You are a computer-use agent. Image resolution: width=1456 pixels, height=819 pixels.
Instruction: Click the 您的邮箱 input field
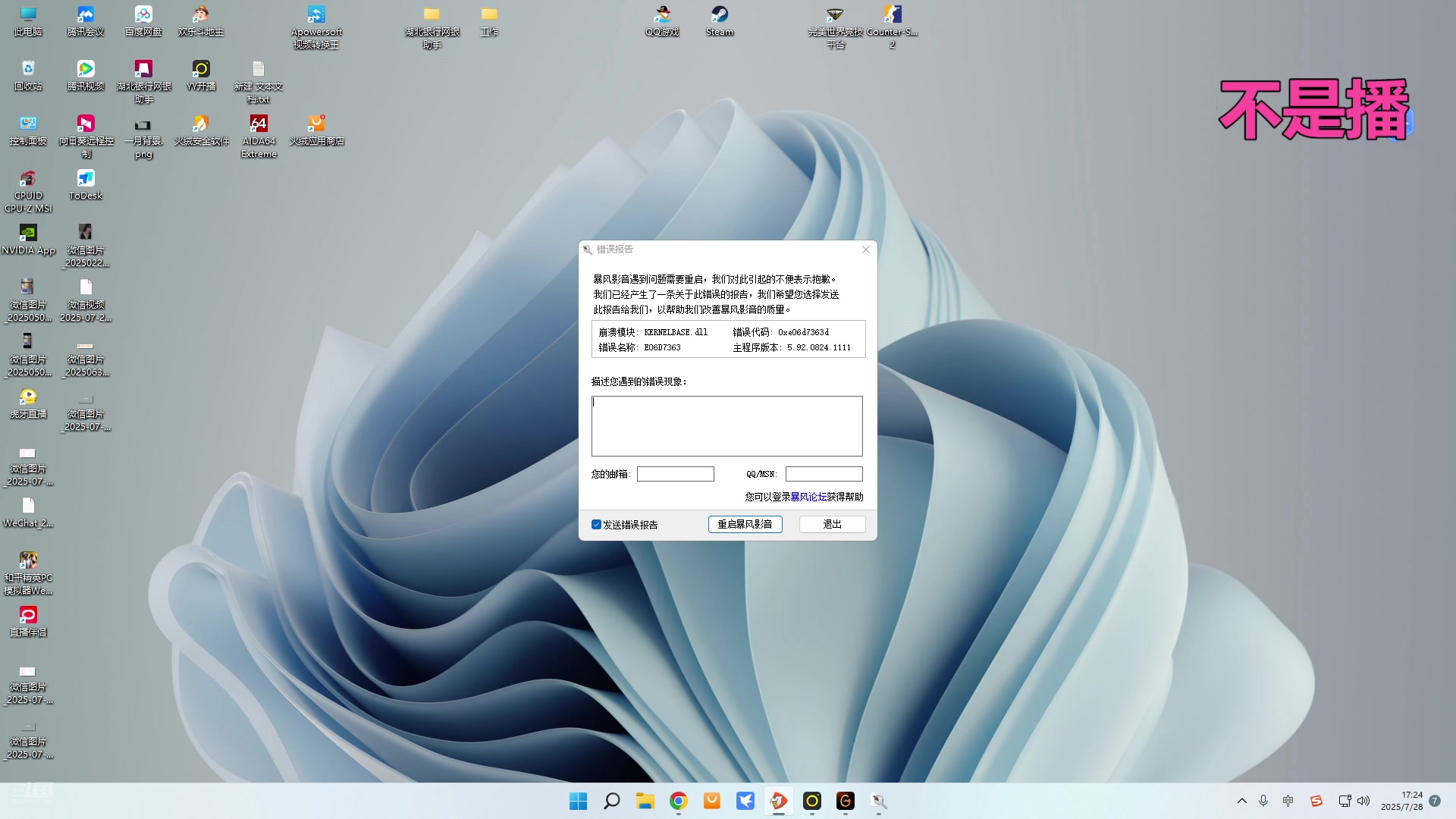tap(675, 474)
